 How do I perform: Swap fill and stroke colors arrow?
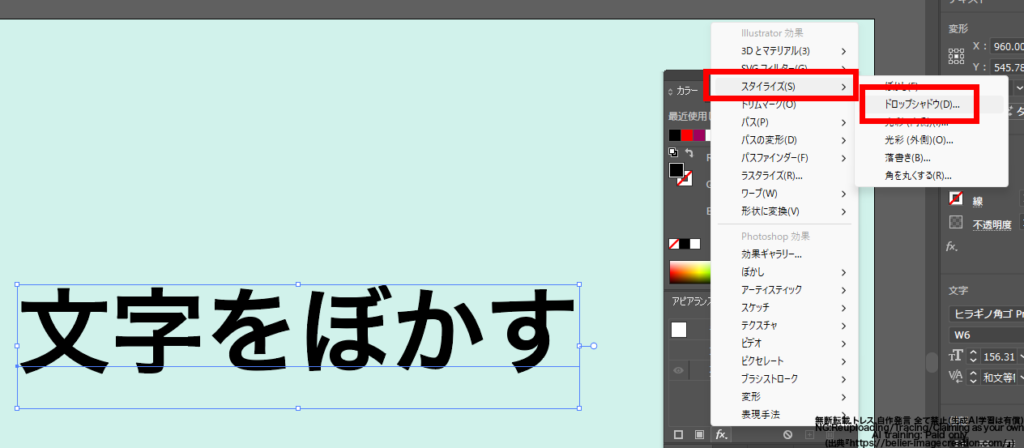688,153
